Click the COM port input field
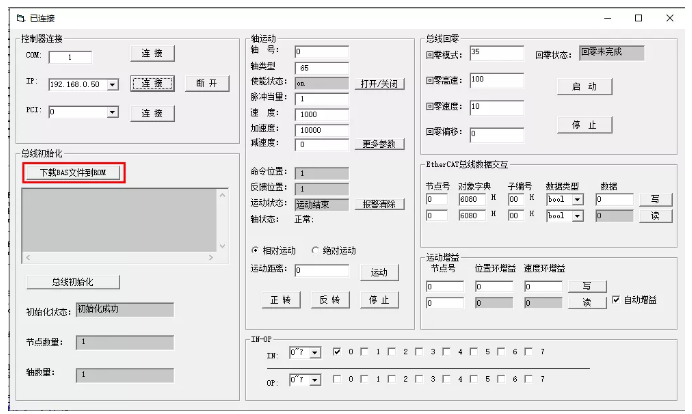Viewport: 692px width, 414px height. [70, 57]
